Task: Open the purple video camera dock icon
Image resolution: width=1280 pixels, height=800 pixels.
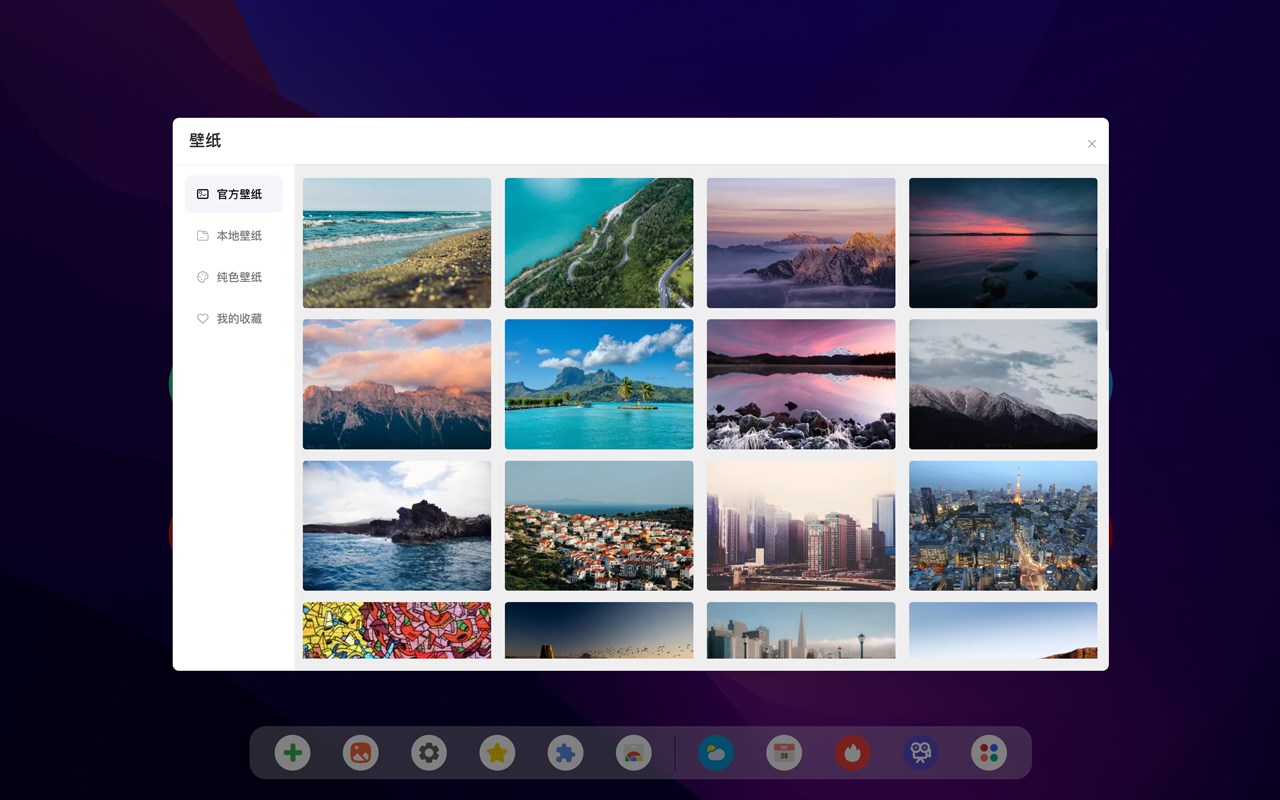Action: pyautogui.click(x=920, y=753)
